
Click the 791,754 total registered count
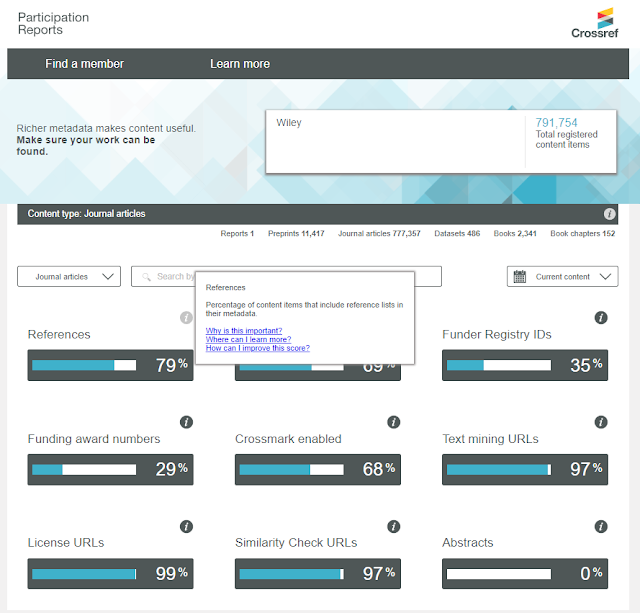556,122
